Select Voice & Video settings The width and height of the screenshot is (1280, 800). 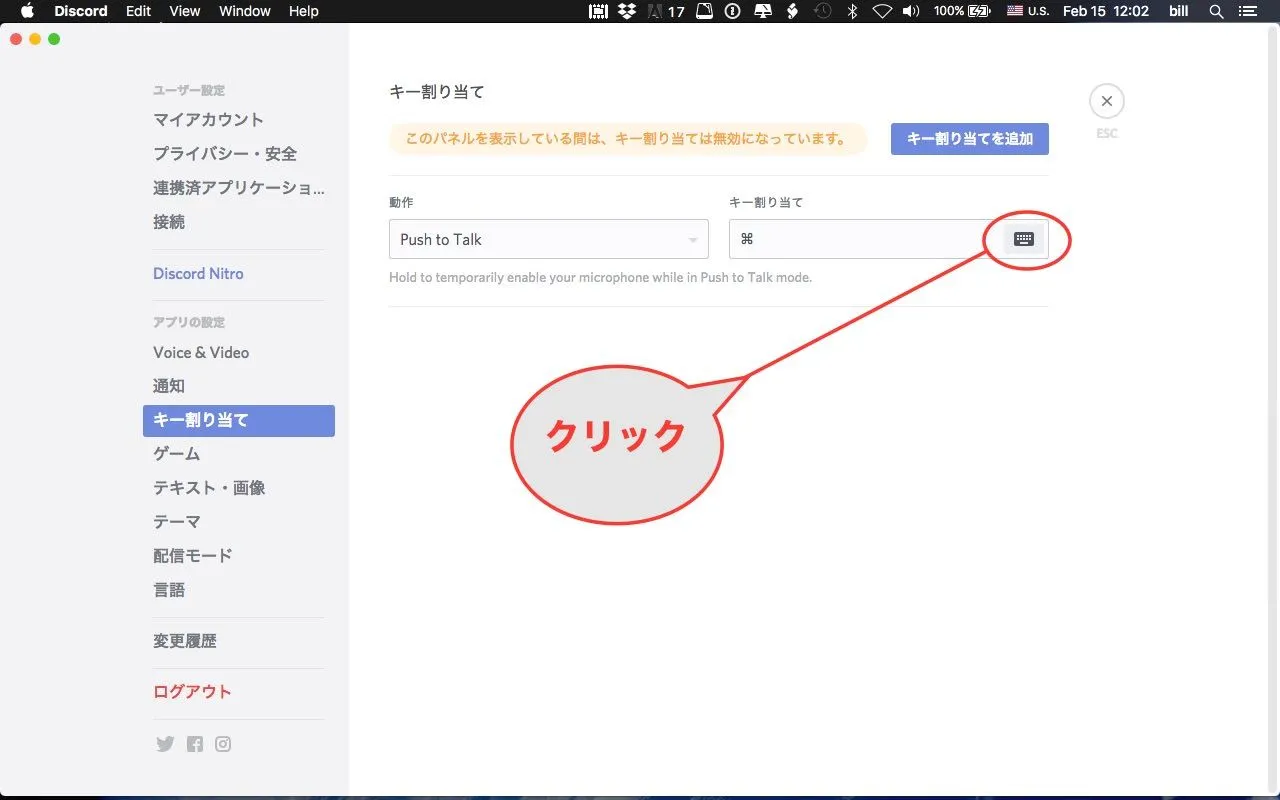[201, 352]
